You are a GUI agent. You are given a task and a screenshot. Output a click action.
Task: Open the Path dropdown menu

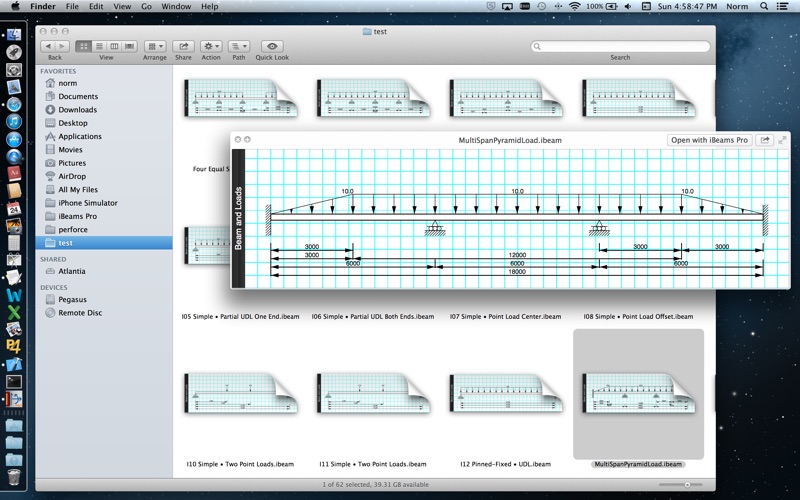tap(239, 46)
